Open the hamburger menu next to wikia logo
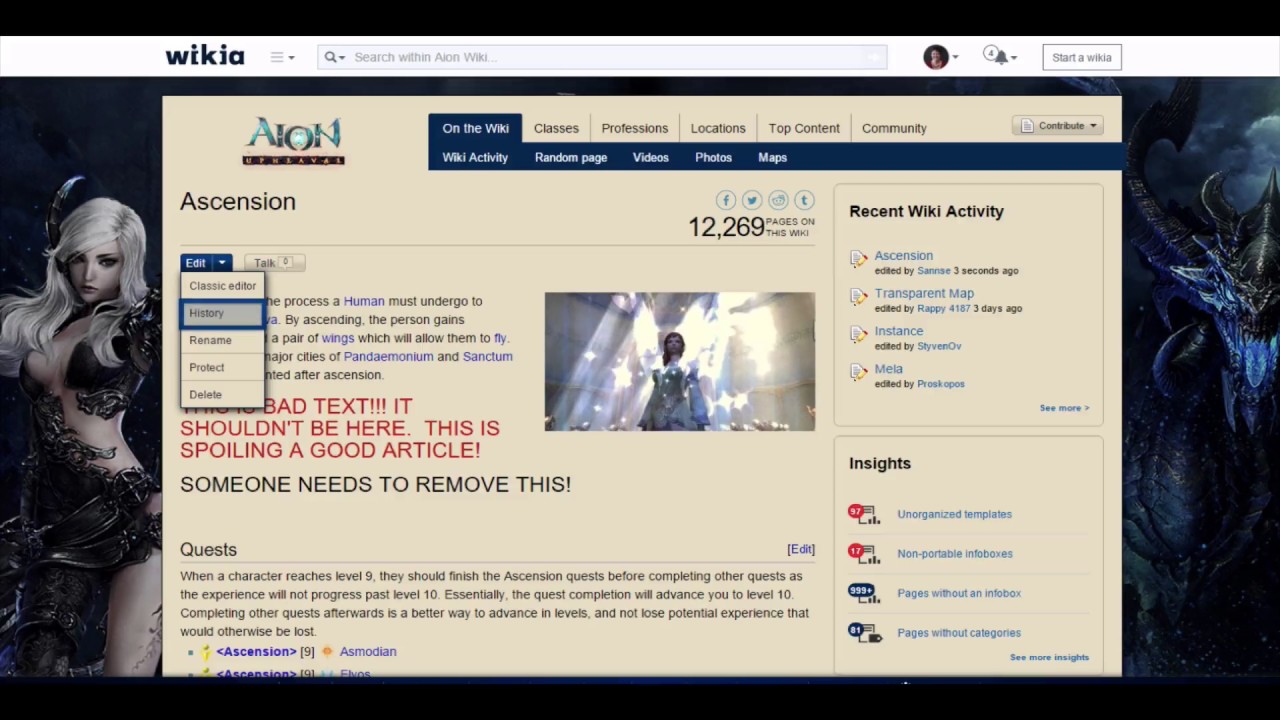The image size is (1280, 720). point(282,57)
